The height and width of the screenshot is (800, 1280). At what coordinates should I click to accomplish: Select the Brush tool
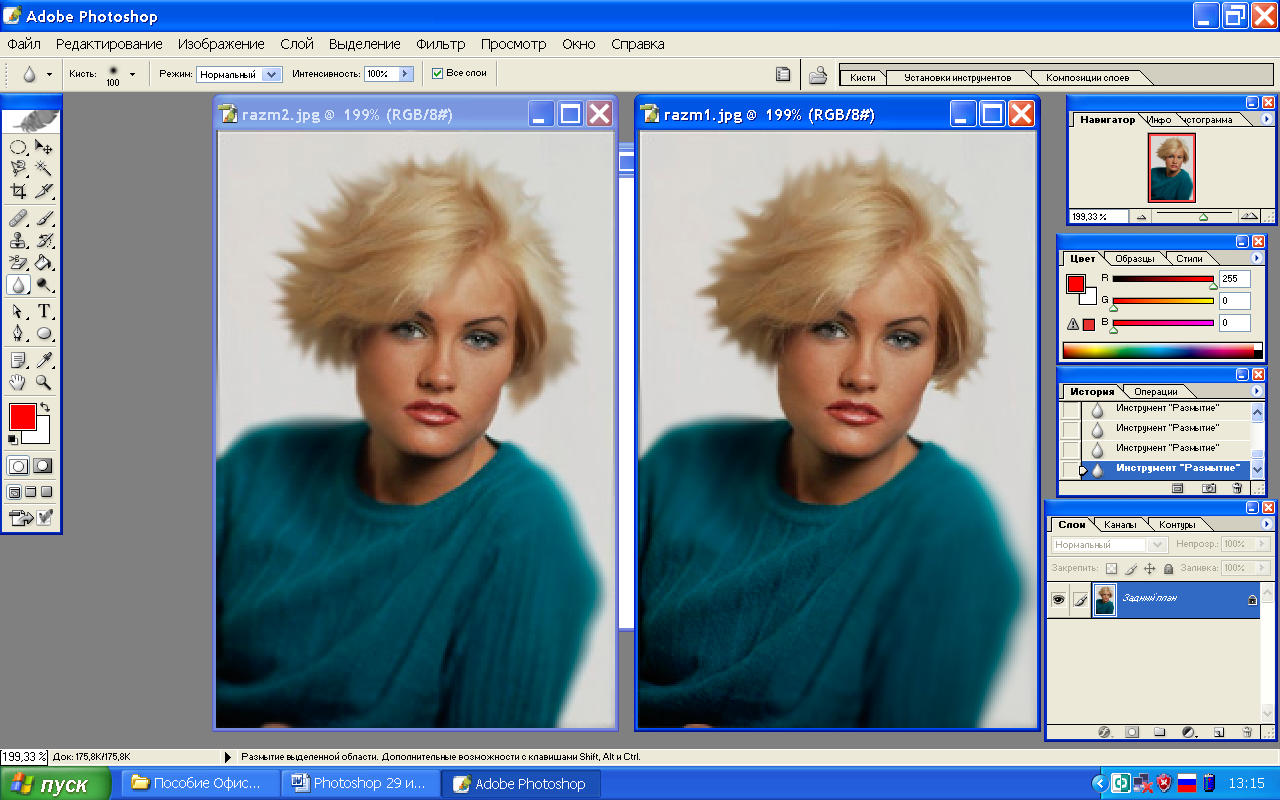44,218
